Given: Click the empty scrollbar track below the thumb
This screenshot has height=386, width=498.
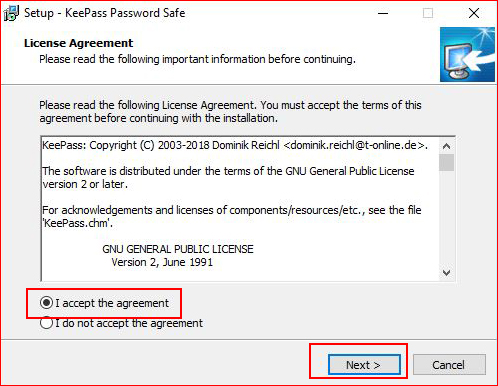Looking at the screenshot, I should (446, 218).
